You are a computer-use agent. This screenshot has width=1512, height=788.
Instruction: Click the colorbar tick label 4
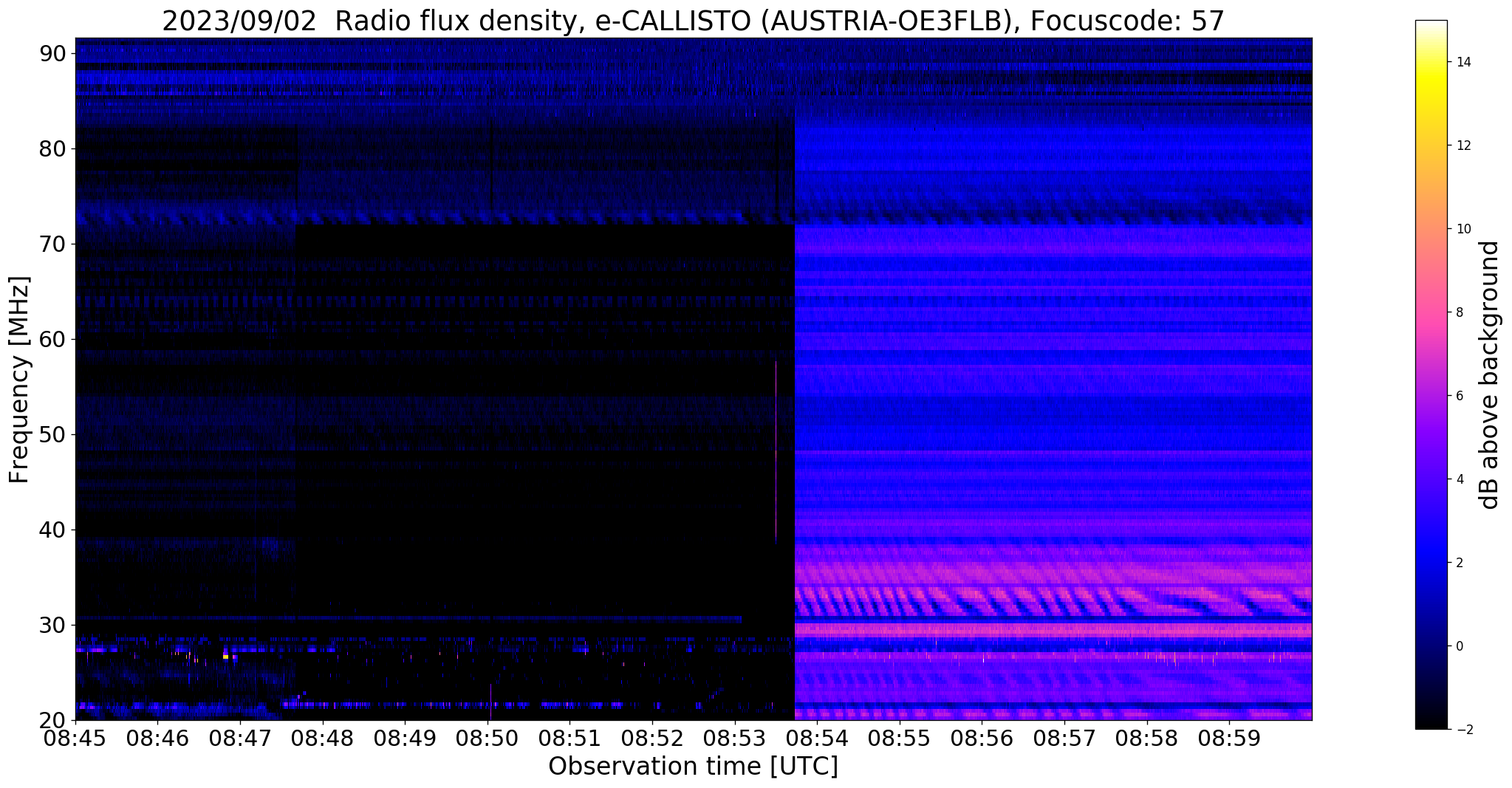click(1459, 479)
